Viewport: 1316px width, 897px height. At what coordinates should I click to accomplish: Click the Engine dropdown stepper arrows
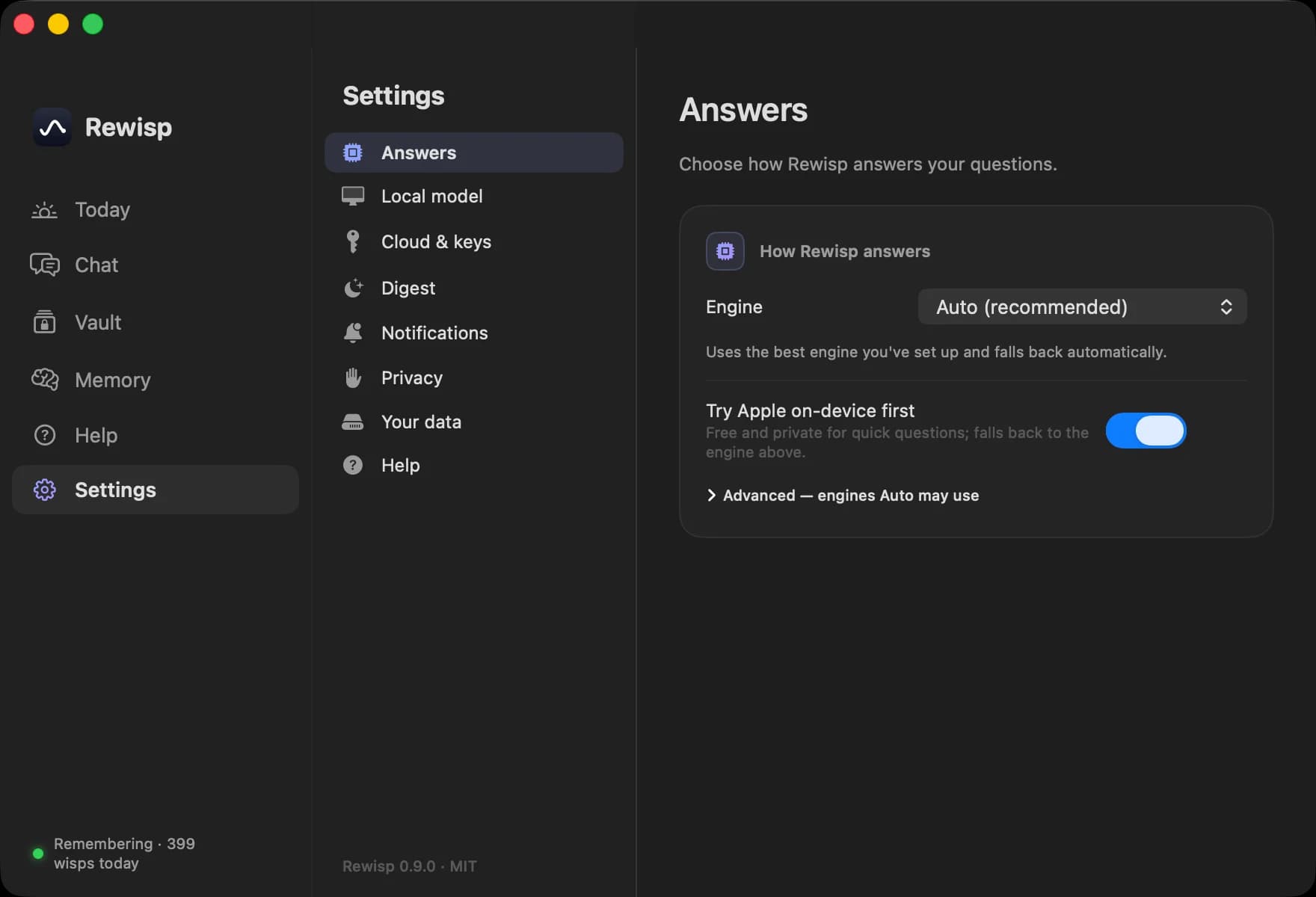(x=1226, y=306)
